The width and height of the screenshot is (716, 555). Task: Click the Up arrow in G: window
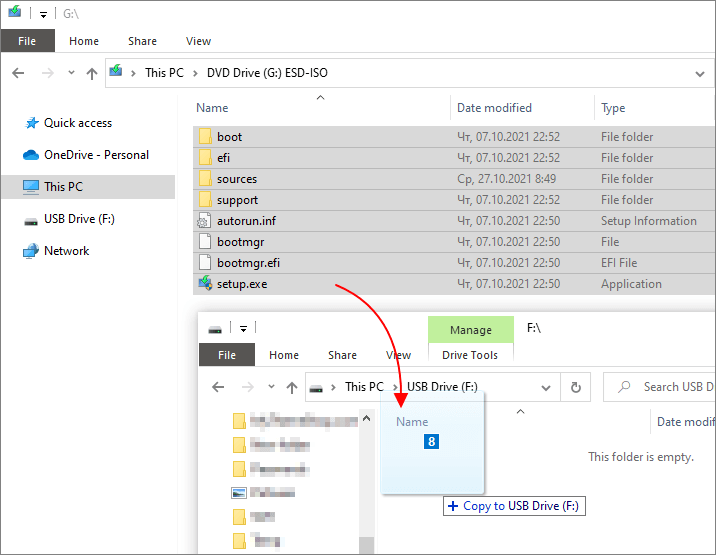pos(92,73)
